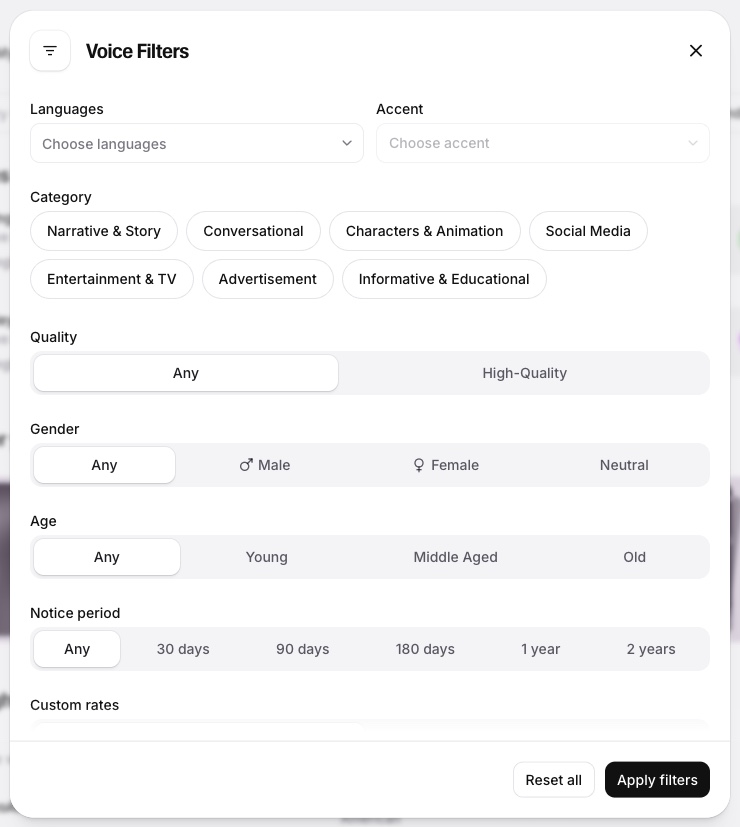Viewport: 740px width, 827px height.
Task: Click the Apply filters button
Action: (x=657, y=780)
